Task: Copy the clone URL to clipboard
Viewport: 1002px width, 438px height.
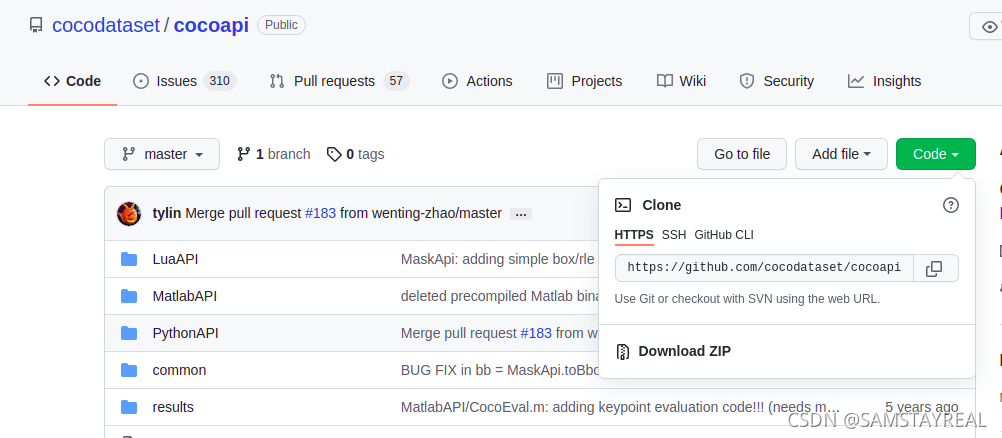Action: click(x=934, y=268)
